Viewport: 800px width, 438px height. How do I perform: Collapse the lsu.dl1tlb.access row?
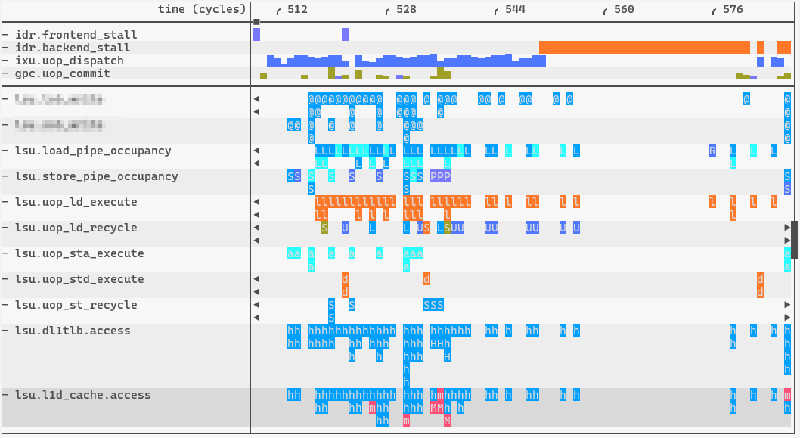click(x=5, y=330)
